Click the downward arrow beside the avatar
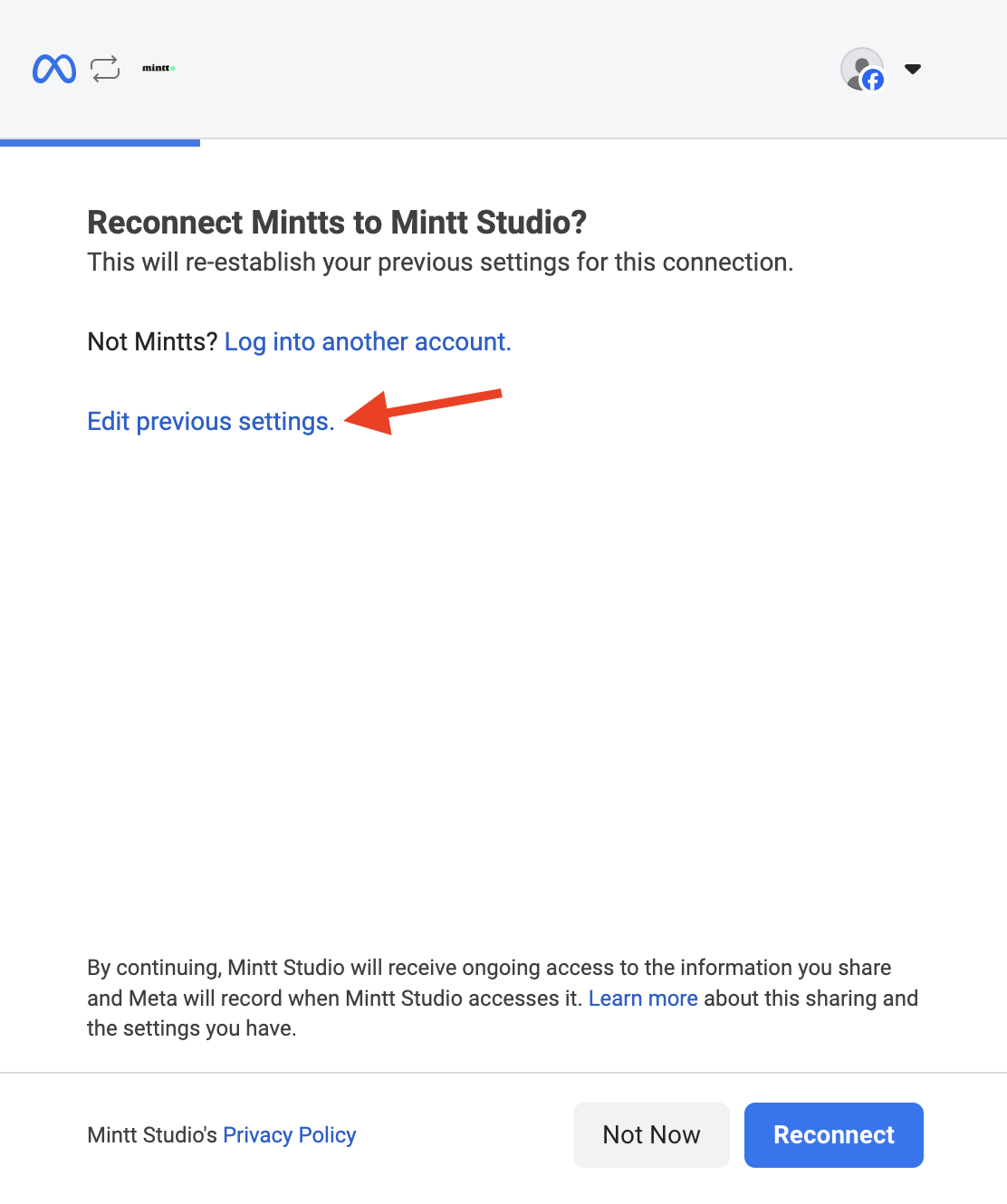The height and width of the screenshot is (1204, 1007). coord(913,68)
